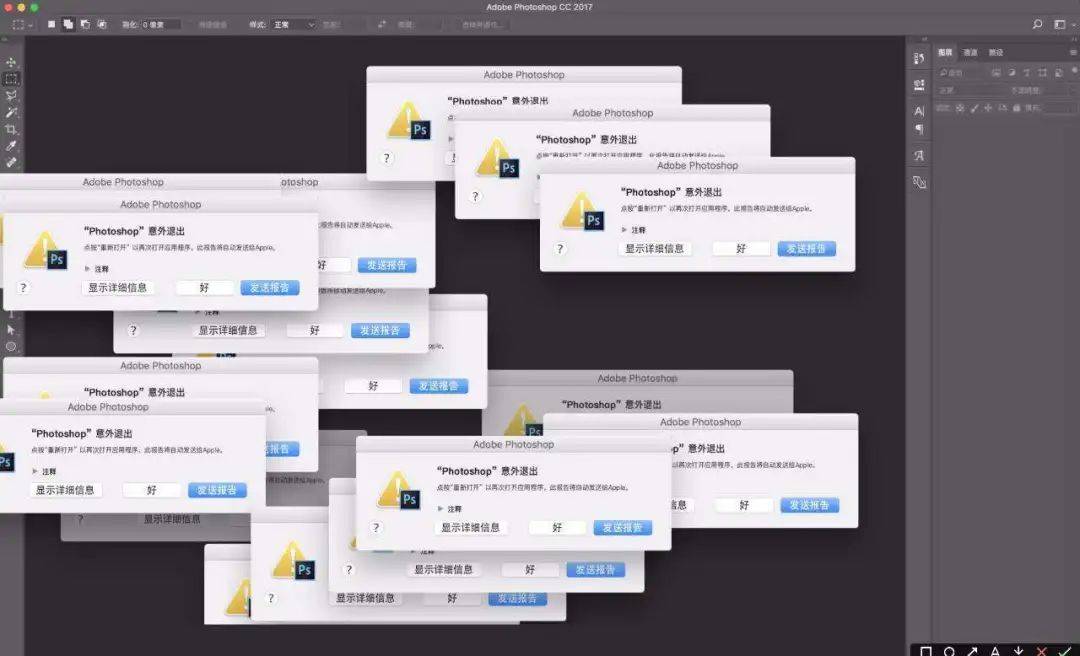Viewport: 1080px width, 656px height.
Task: Click arrow annotation tool in capture toolbar
Action: click(972, 650)
